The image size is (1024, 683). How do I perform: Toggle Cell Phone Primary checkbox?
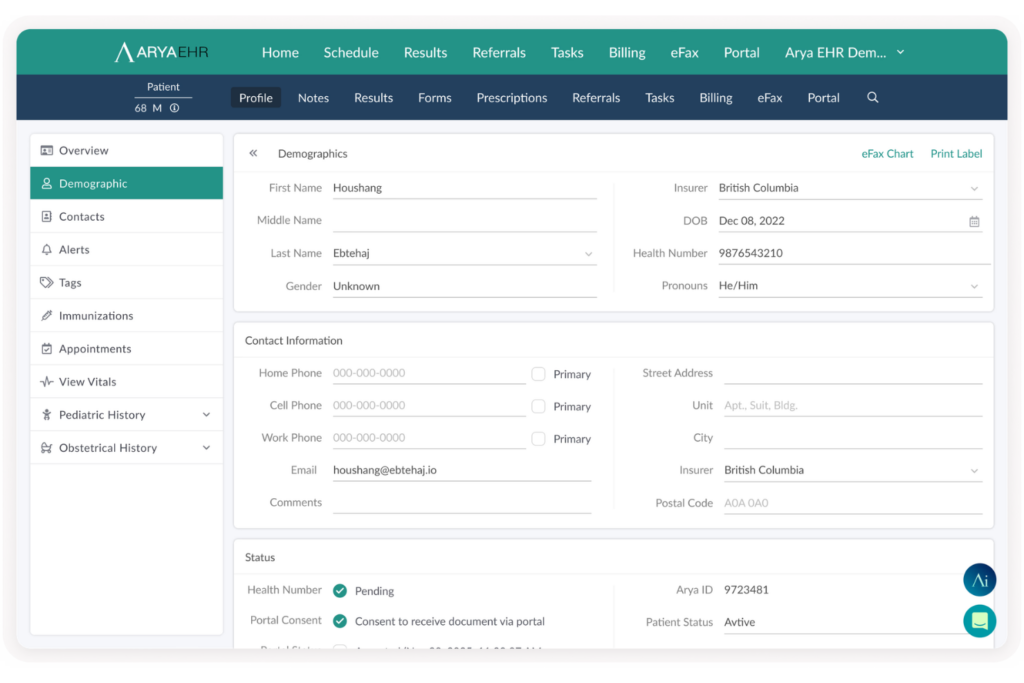tap(538, 406)
